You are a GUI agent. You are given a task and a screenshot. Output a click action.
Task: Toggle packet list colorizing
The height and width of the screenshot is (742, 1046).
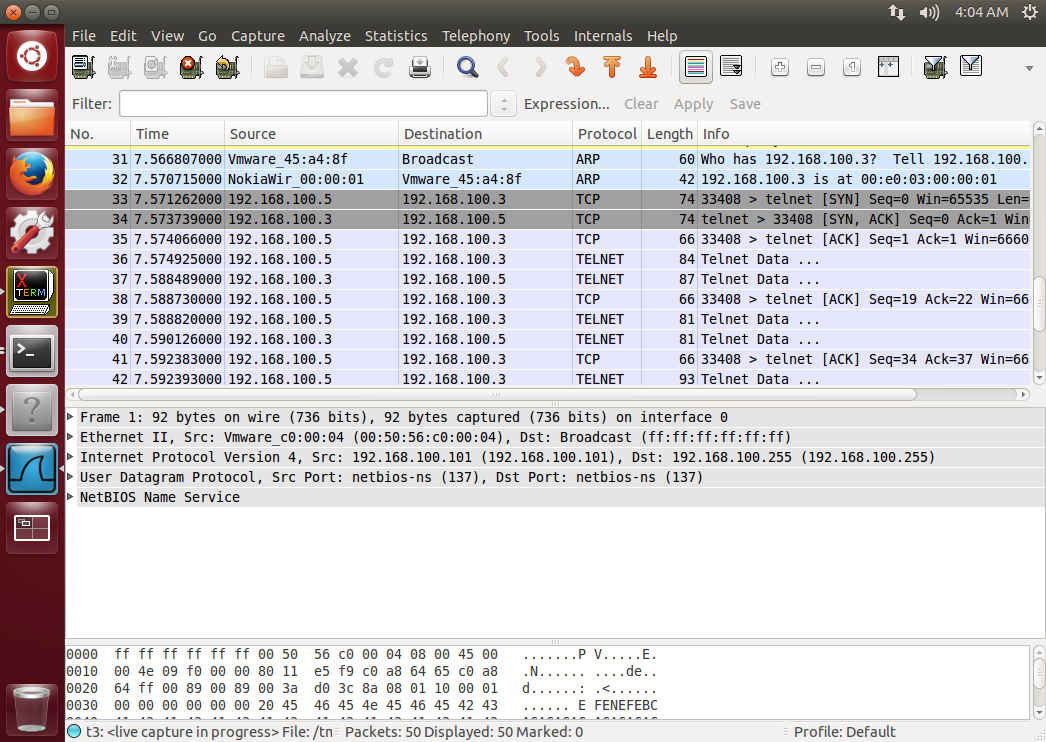pyautogui.click(x=696, y=67)
